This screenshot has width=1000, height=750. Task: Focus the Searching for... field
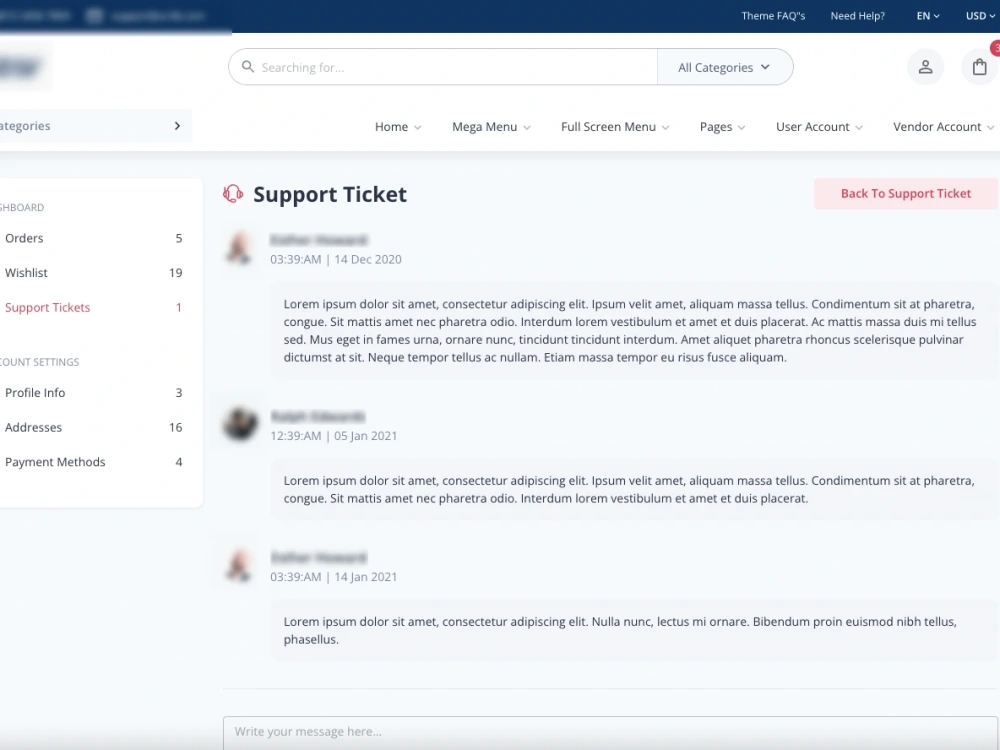coord(443,67)
